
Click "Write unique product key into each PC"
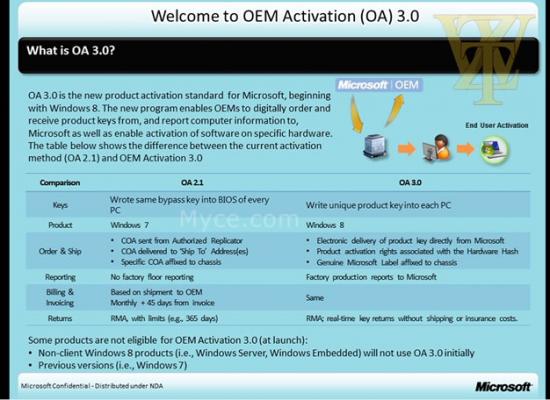pyautogui.click(x=378, y=205)
